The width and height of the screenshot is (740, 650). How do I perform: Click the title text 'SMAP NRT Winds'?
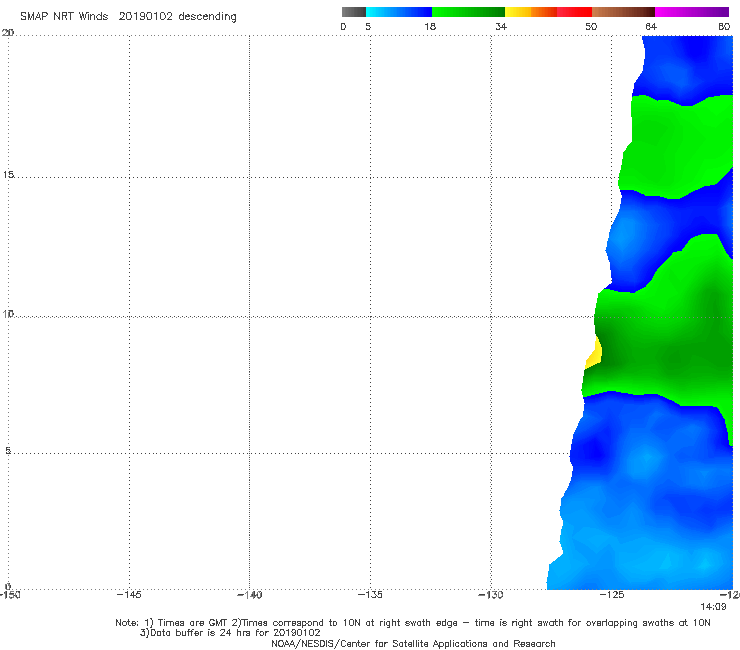(x=64, y=16)
